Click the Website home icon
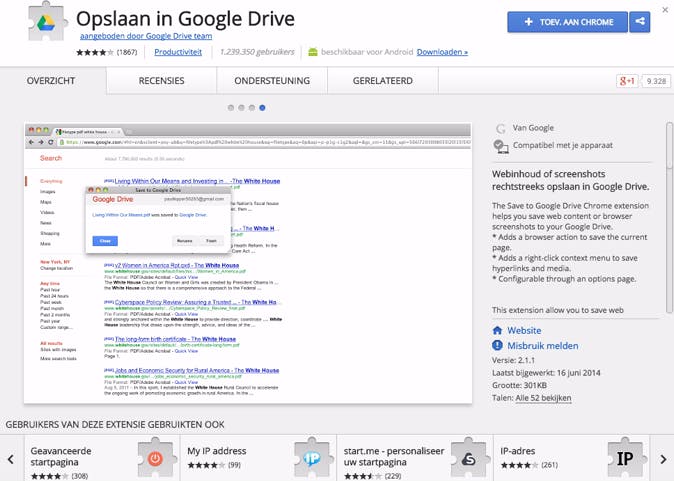Image resolution: width=674 pixels, height=481 pixels. point(497,331)
